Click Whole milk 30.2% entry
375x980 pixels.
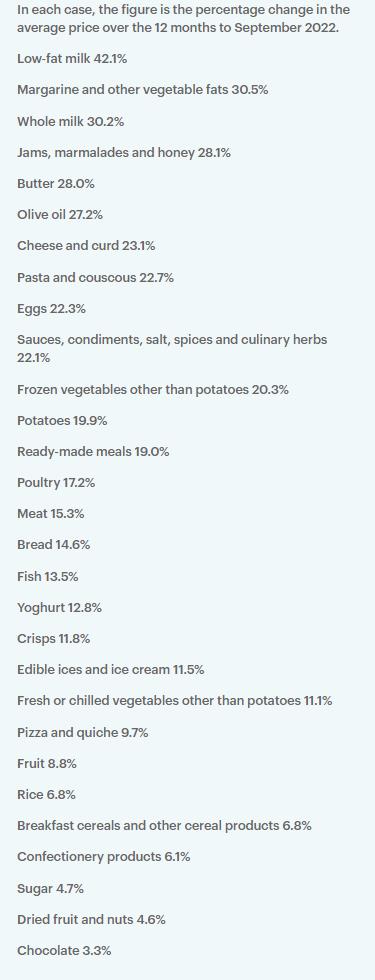click(x=71, y=121)
